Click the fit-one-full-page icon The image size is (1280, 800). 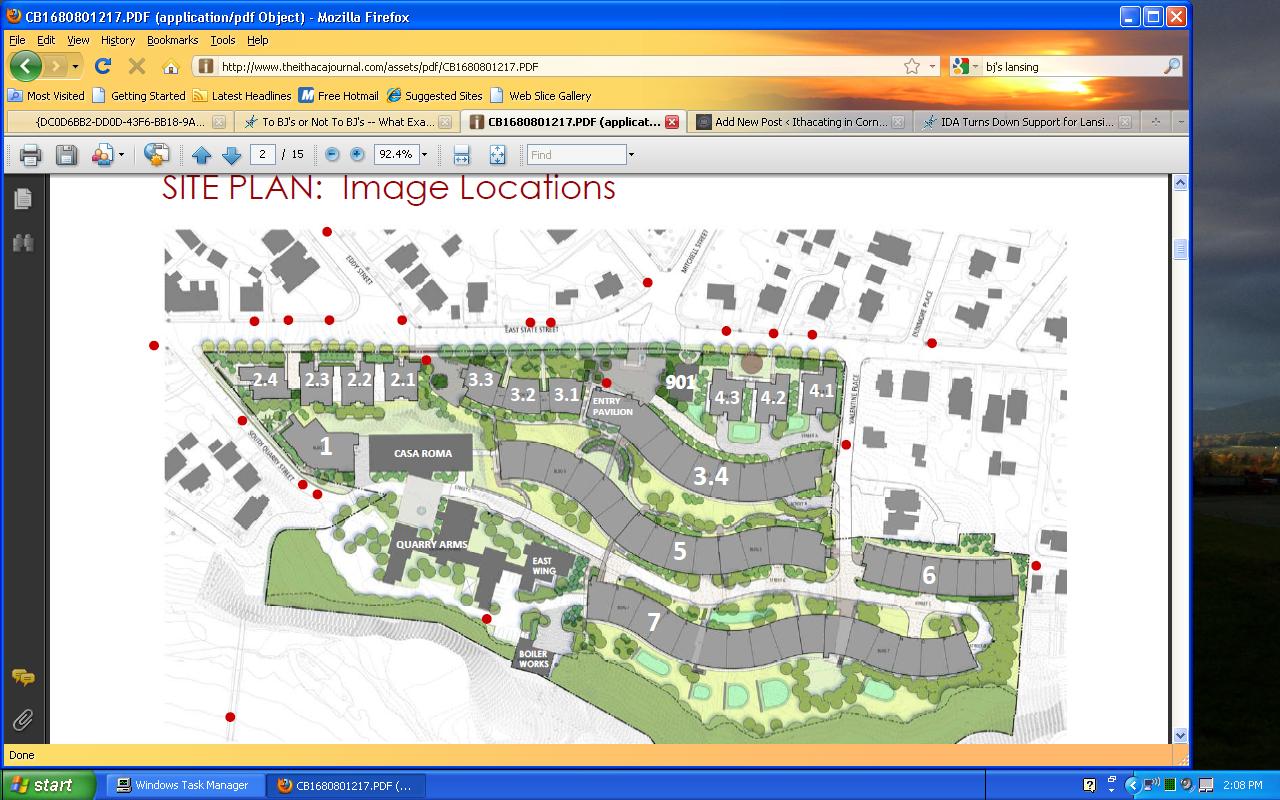point(497,155)
